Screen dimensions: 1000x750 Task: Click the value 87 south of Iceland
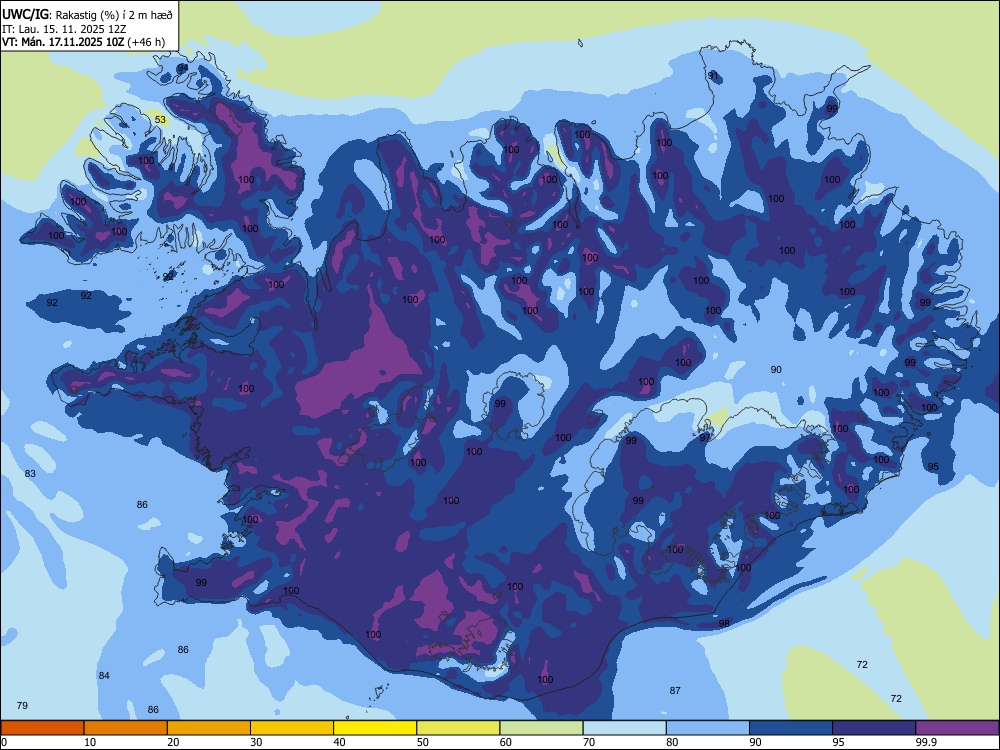[675, 691]
